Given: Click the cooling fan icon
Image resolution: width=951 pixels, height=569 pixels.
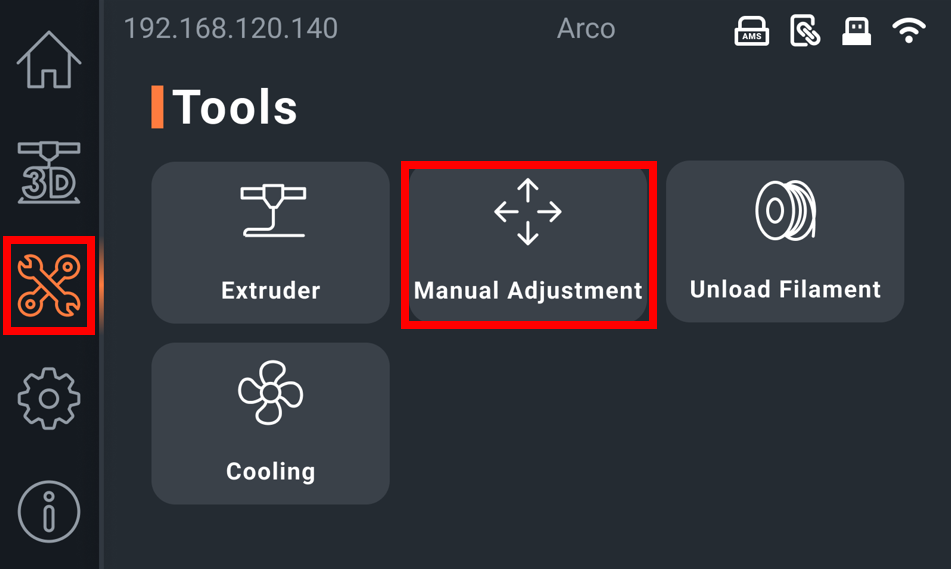Looking at the screenshot, I should click(270, 393).
